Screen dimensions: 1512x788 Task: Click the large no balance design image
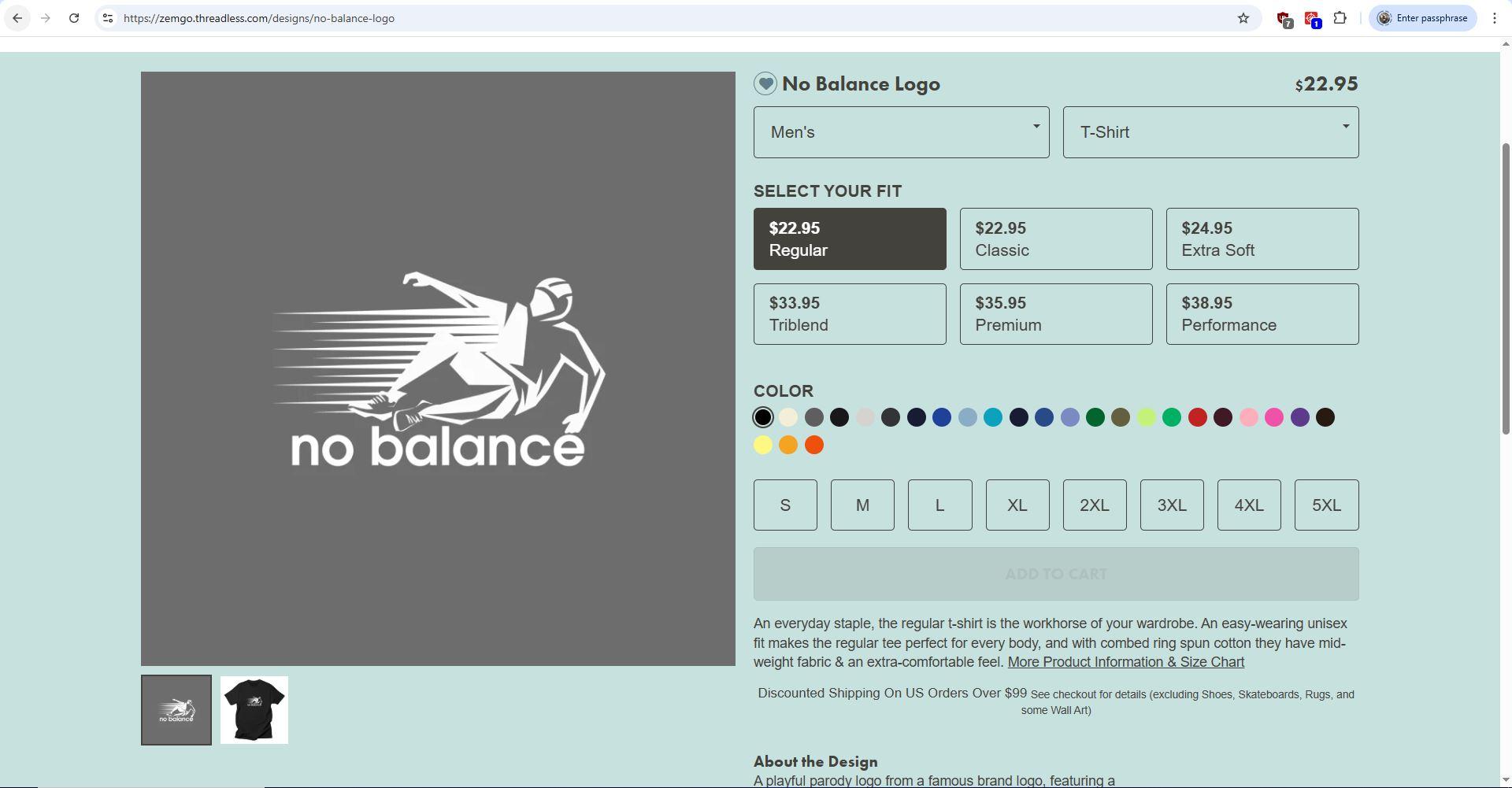(x=438, y=368)
